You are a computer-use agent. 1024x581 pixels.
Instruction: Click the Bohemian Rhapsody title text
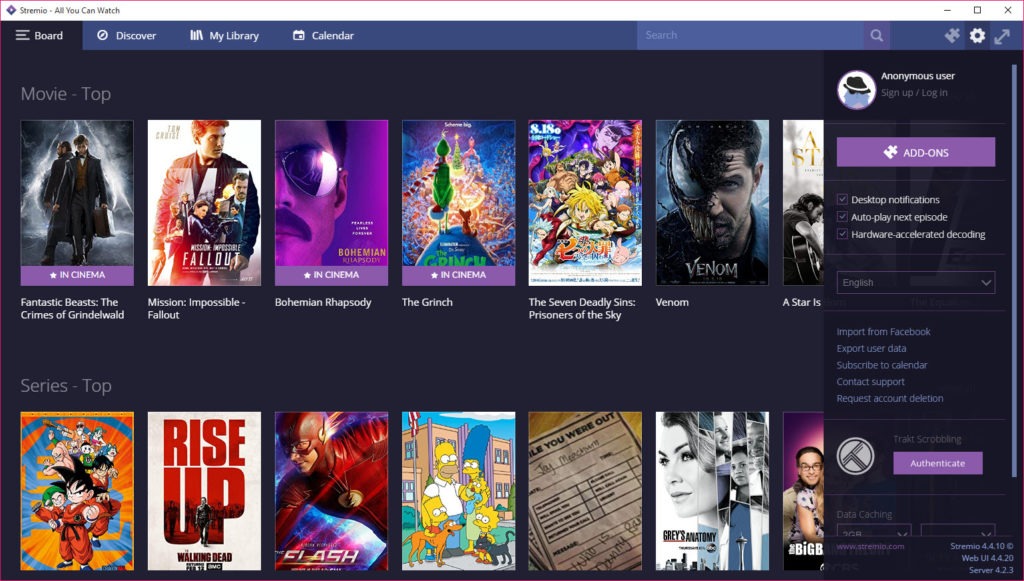click(x=323, y=302)
